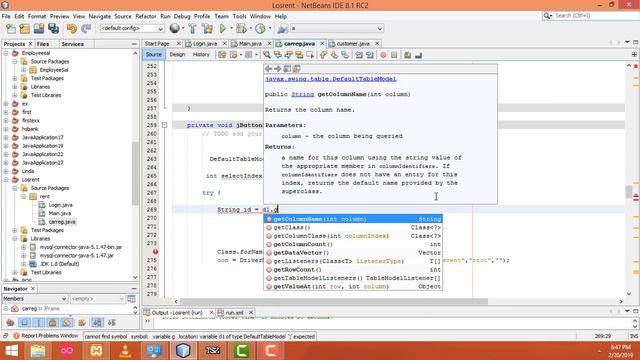Open VLC cone icon in taskbar
The width and height of the screenshot is (640, 360).
click(125, 351)
